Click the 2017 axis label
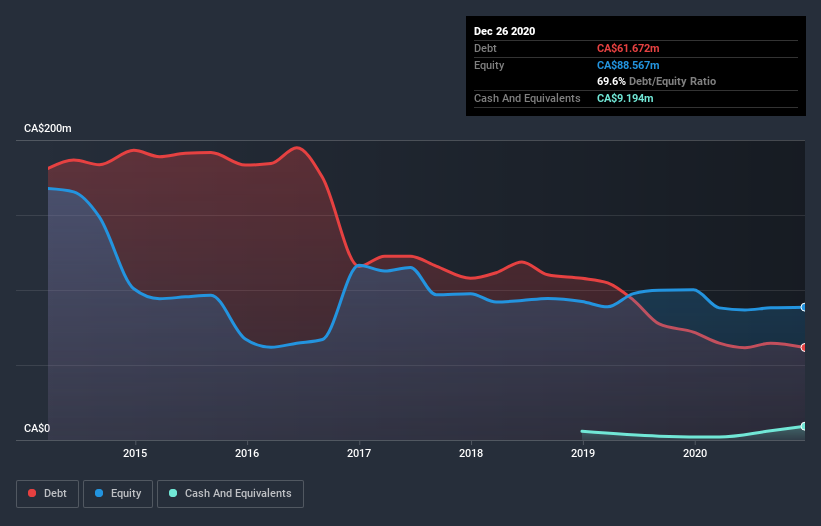Image resolution: width=821 pixels, height=526 pixels. tap(359, 453)
